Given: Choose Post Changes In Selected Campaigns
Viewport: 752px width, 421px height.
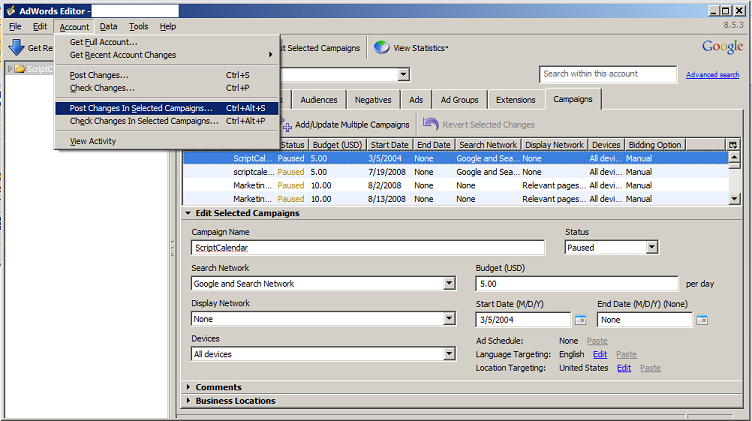Looking at the screenshot, I should 167,108.
